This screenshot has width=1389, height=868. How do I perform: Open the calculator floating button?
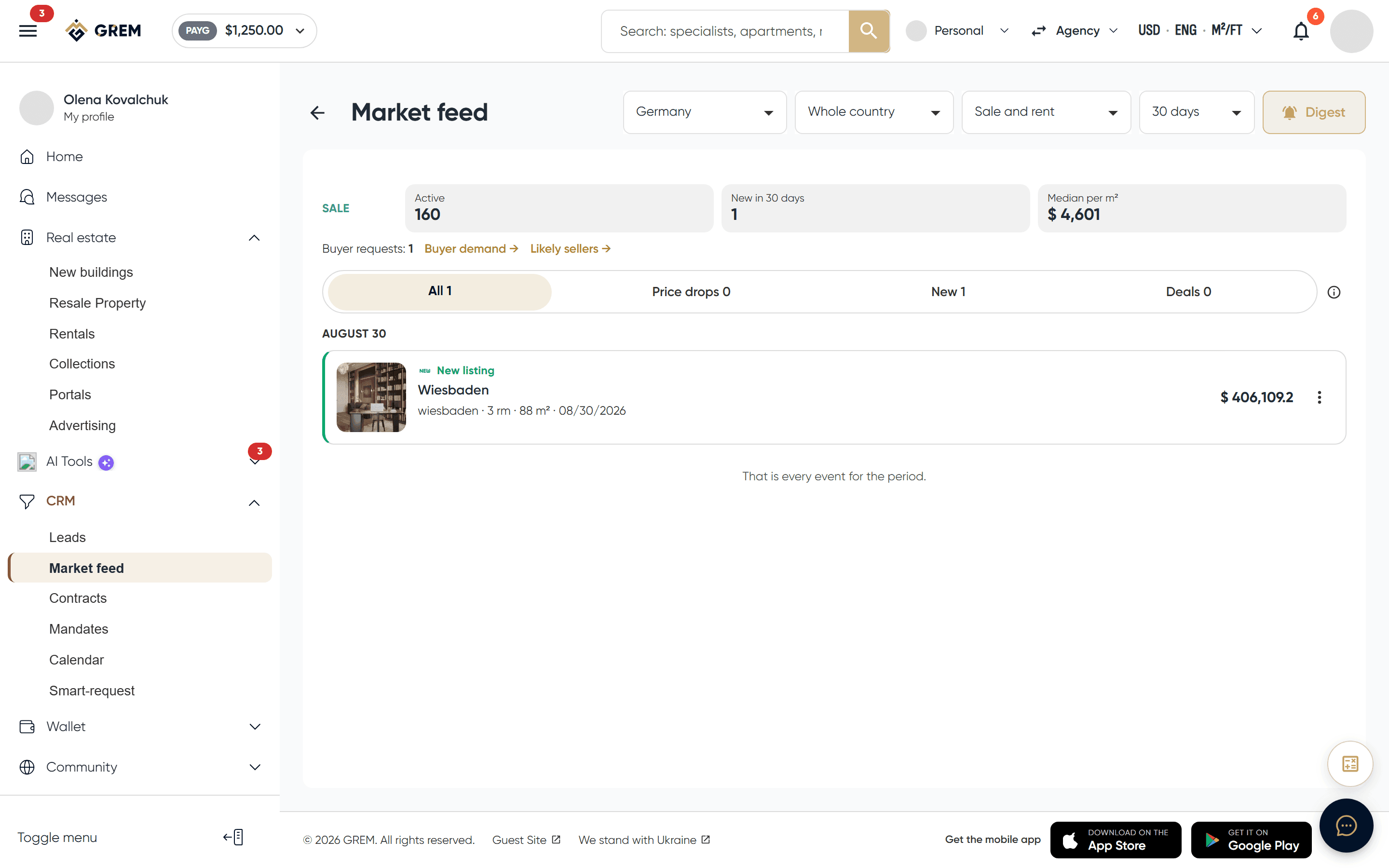(1350, 763)
